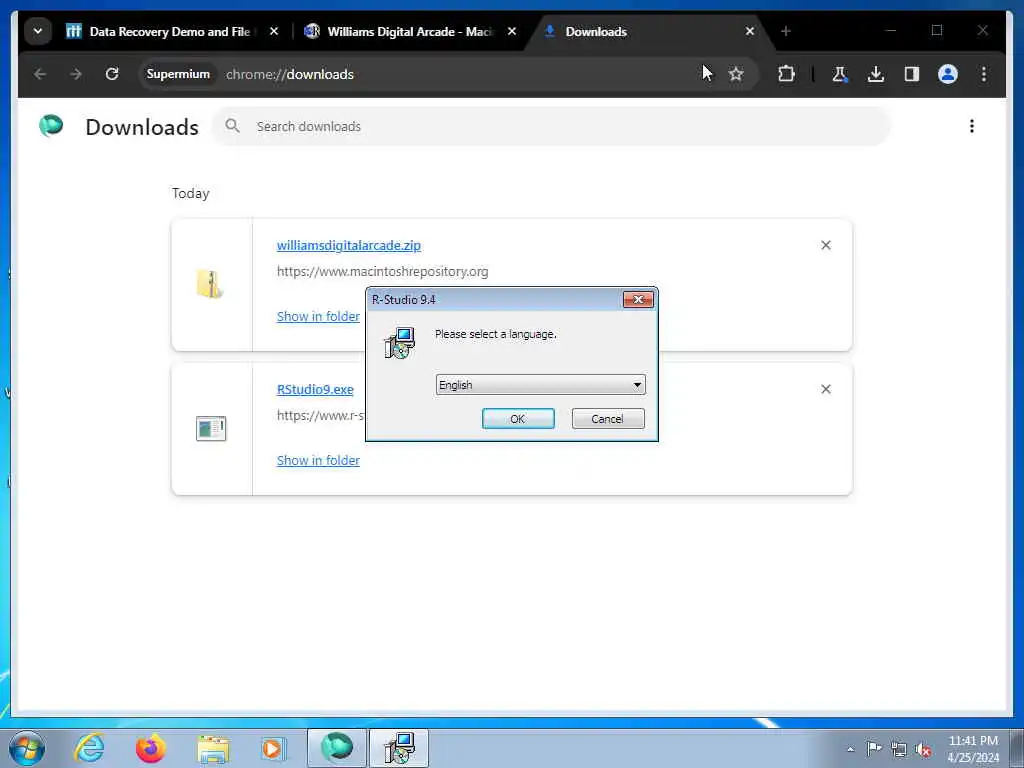The image size is (1024, 768).
Task: Close the Data Recovery Demo tab
Action: [274, 31]
